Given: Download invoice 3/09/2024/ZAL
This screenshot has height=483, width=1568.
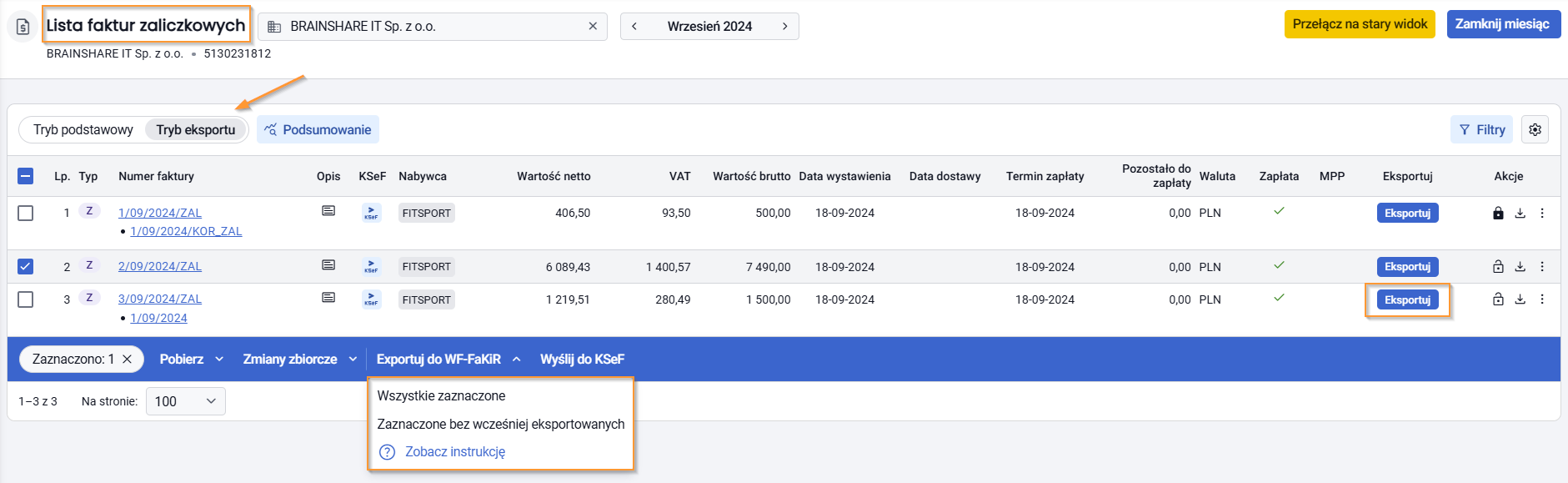Looking at the screenshot, I should click(1520, 299).
